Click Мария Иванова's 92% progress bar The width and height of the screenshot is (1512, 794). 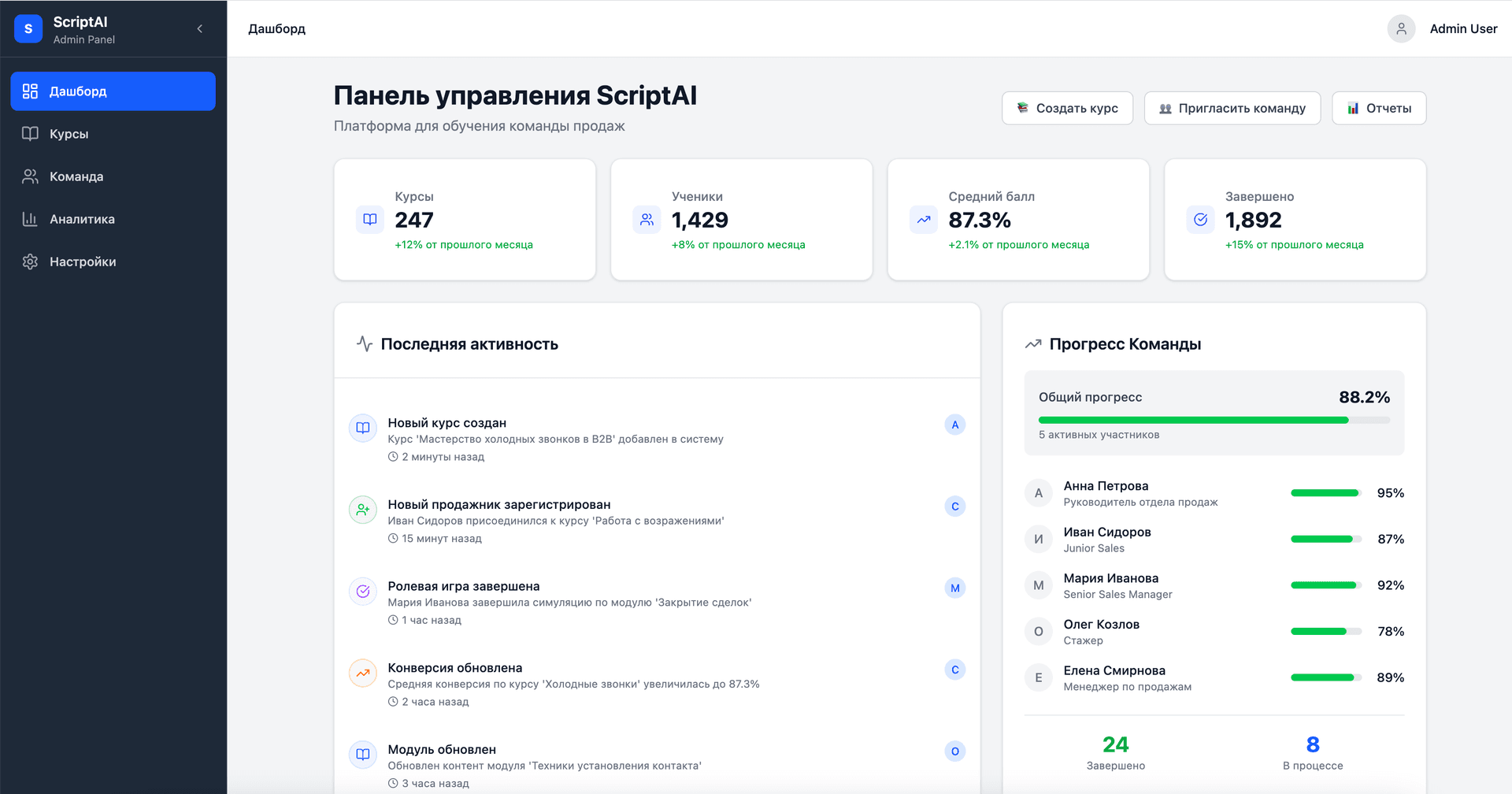[1326, 585]
